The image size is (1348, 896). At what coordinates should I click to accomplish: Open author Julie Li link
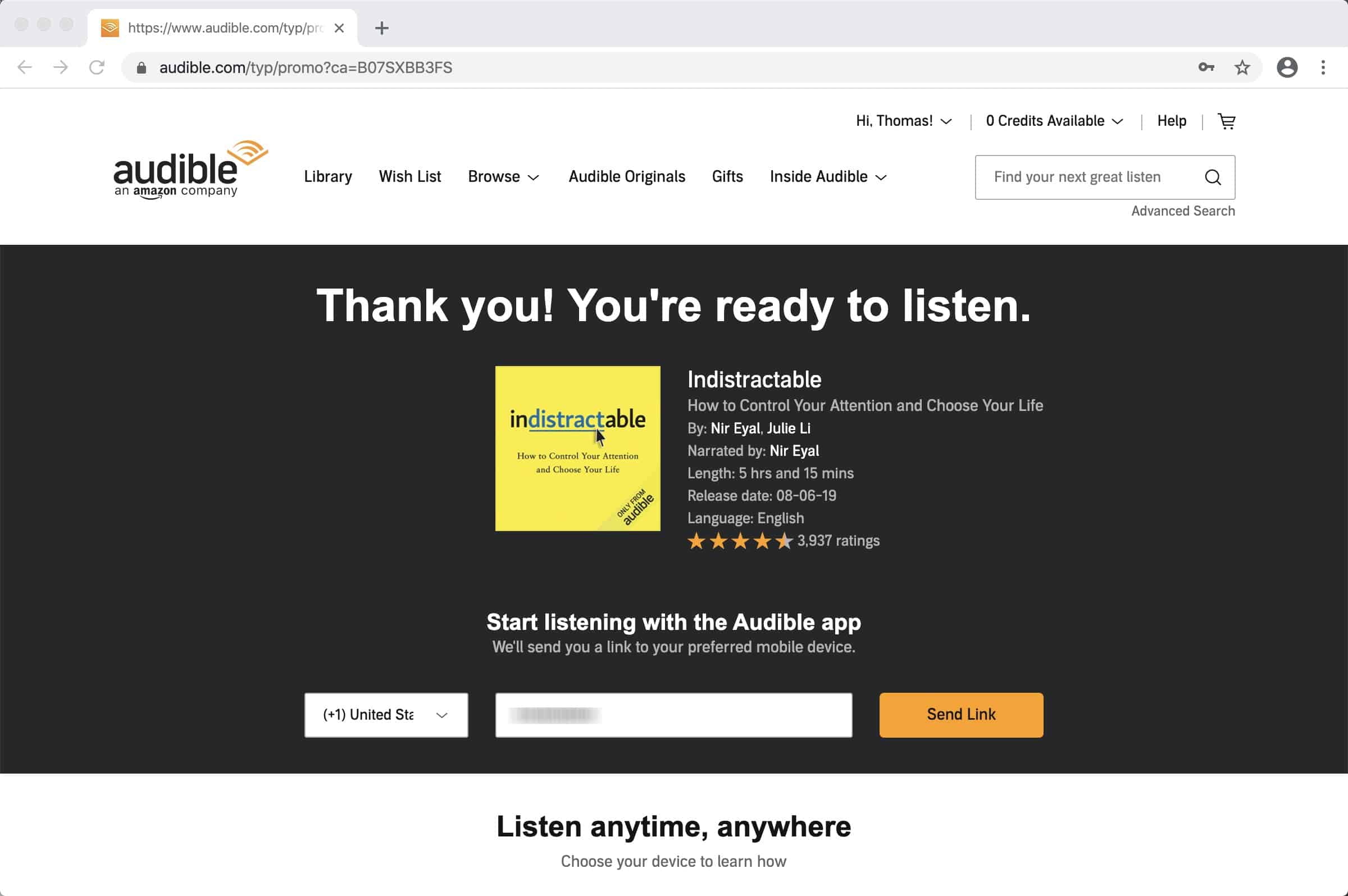789,428
